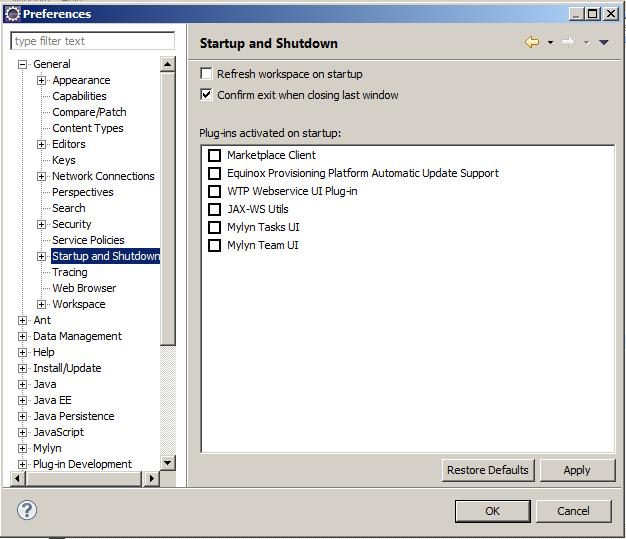Enable Refresh workspace on startup
The width and height of the screenshot is (626, 539).
[207, 74]
